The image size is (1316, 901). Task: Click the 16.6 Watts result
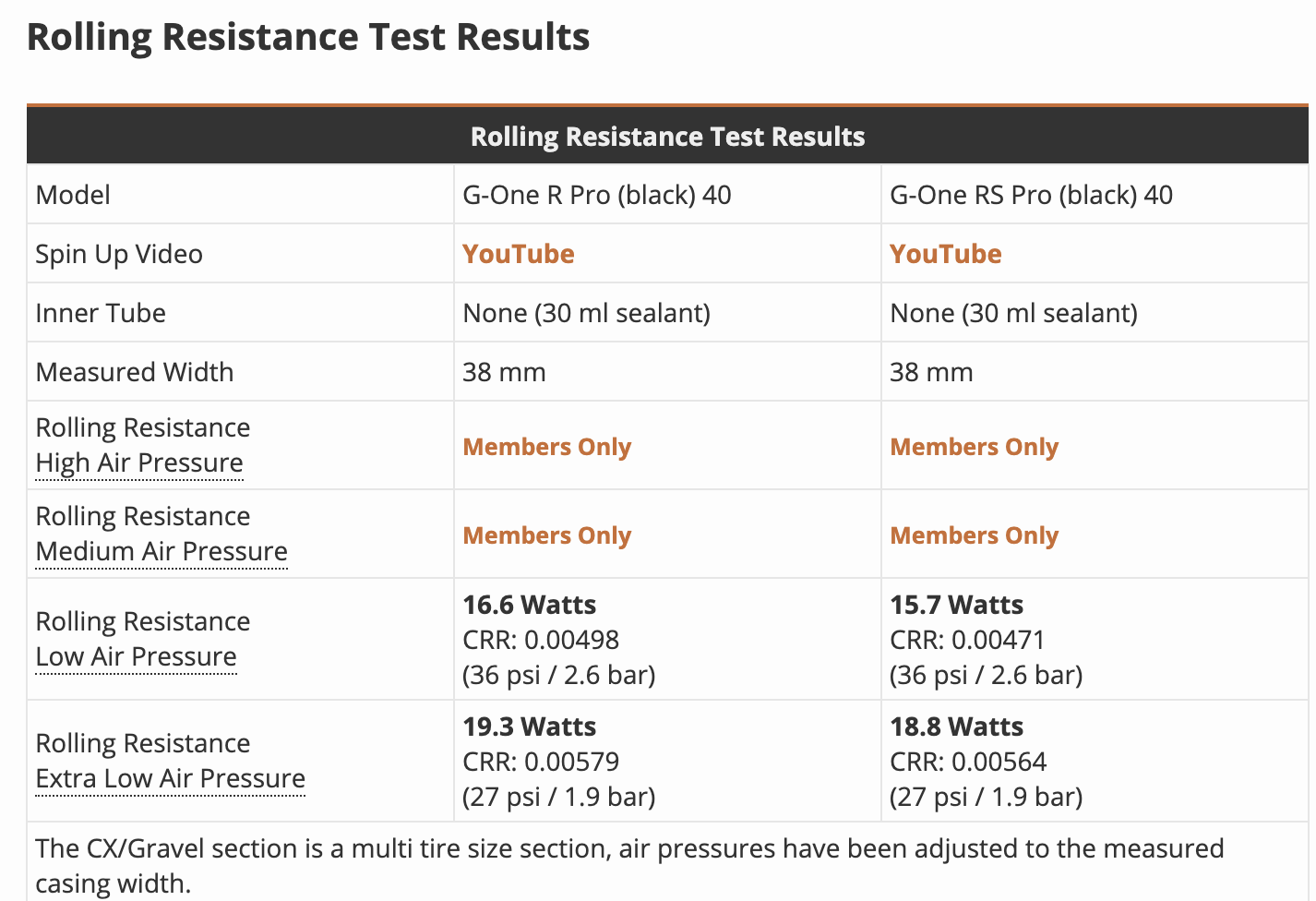(529, 605)
